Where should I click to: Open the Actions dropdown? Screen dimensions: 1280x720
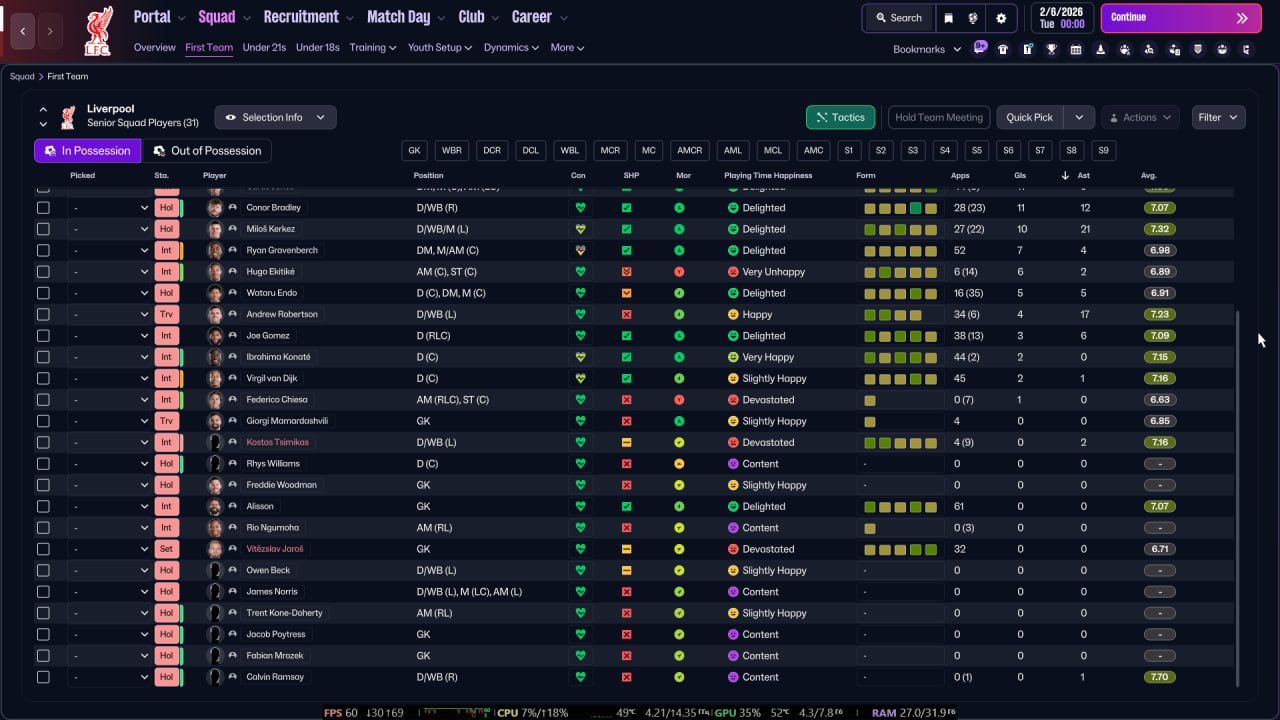(x=1140, y=117)
